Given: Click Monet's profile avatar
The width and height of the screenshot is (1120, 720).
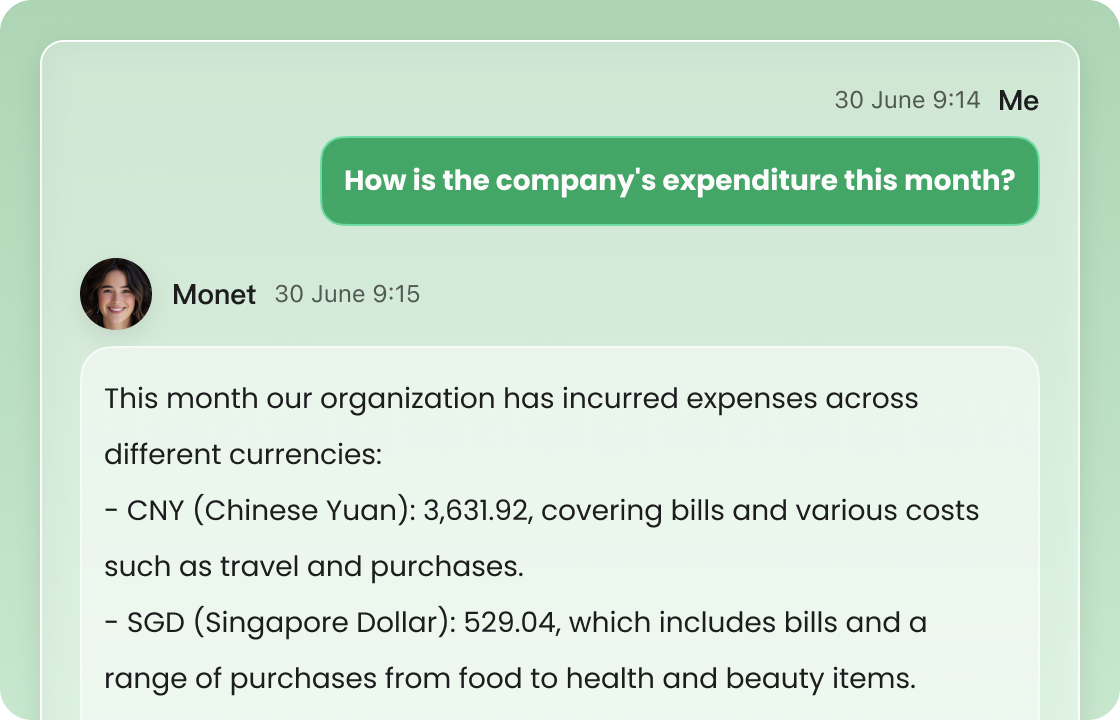Looking at the screenshot, I should 116,294.
